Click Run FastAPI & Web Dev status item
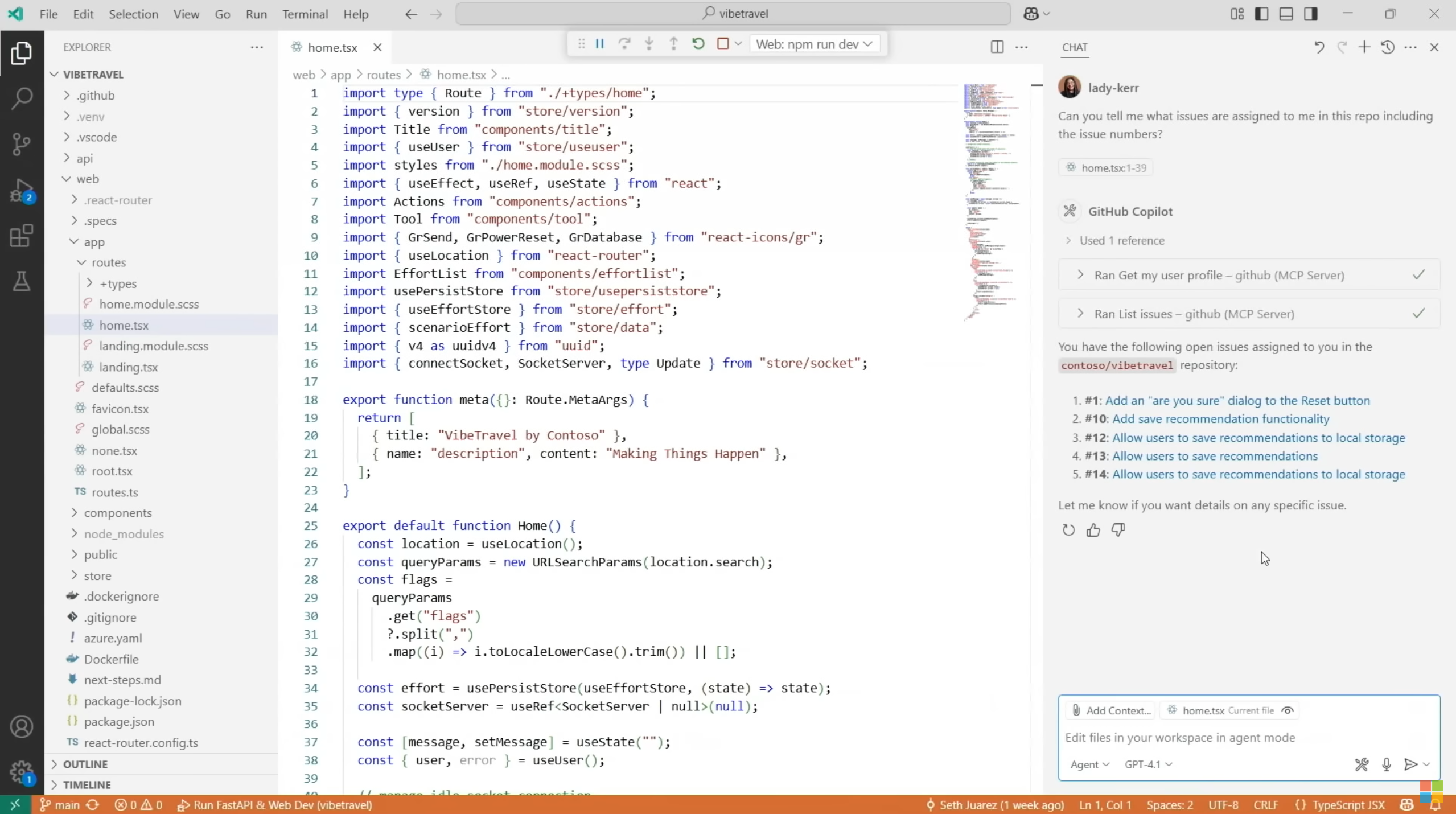The image size is (1456, 814). coord(275,805)
